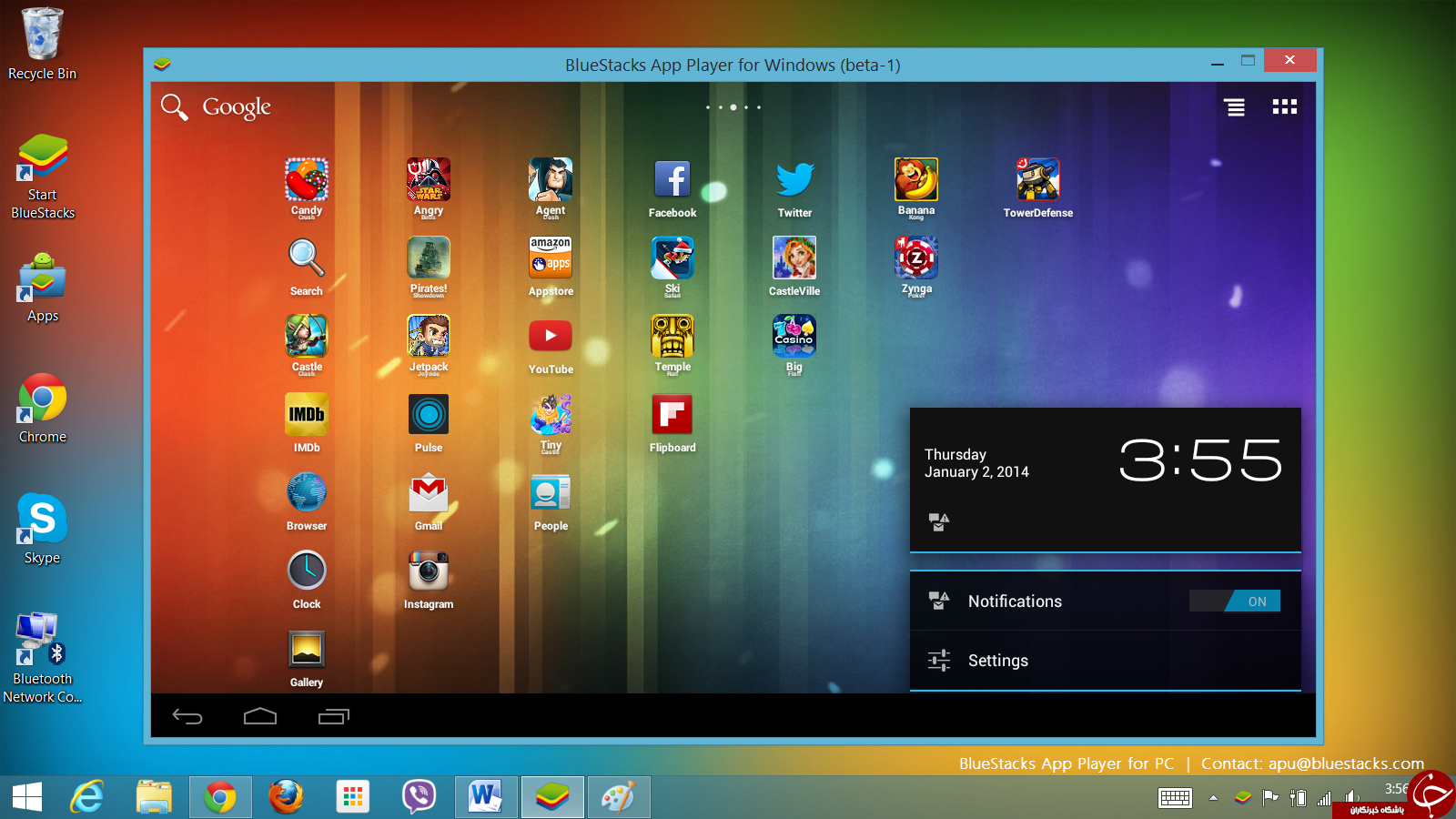
Task: Launch the Pulse app
Action: pos(429,415)
